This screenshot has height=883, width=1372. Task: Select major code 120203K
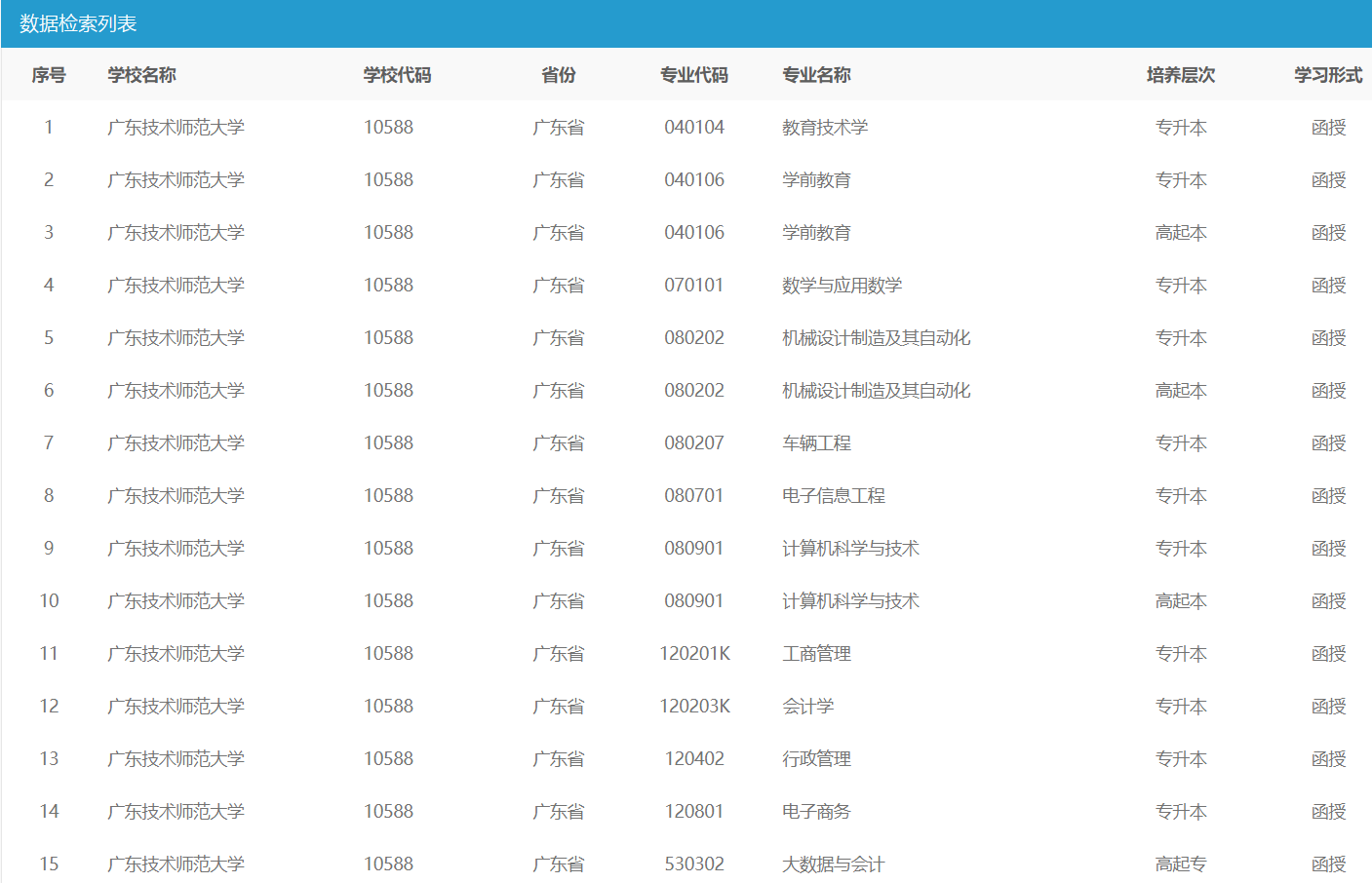pyautogui.click(x=695, y=707)
